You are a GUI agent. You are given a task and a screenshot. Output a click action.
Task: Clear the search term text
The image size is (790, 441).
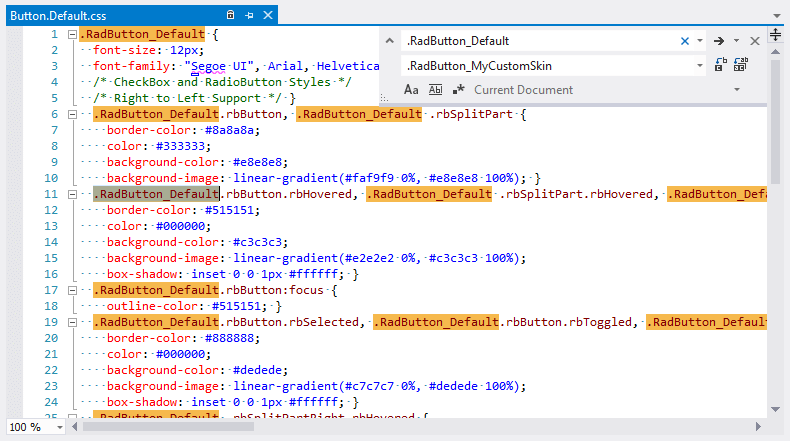pyautogui.click(x=685, y=41)
